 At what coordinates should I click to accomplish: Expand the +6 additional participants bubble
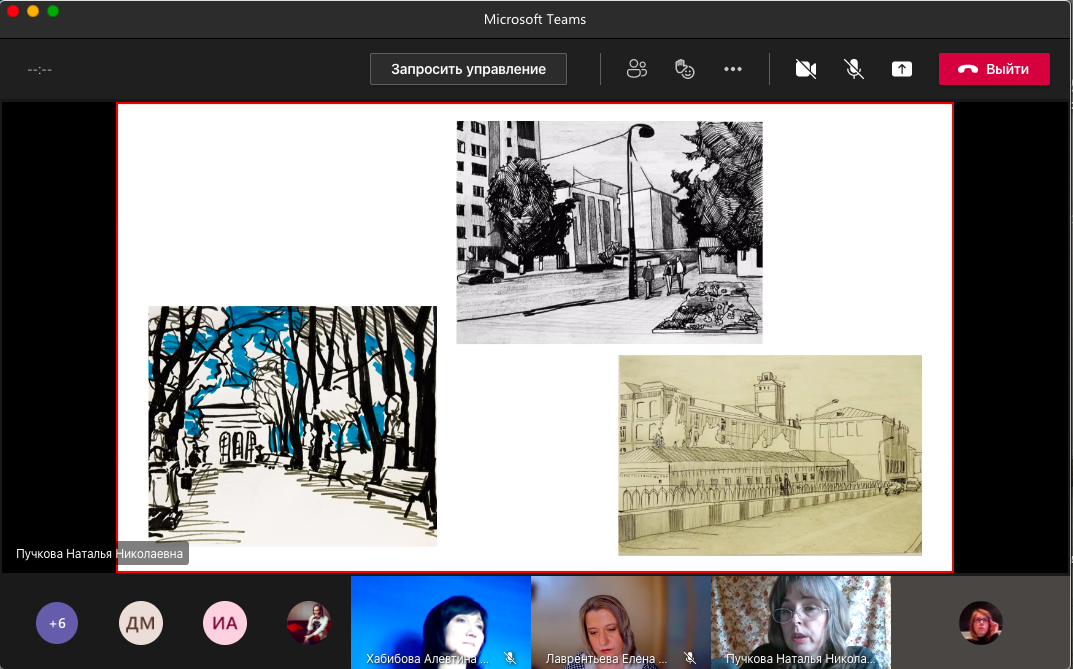pyautogui.click(x=57, y=623)
